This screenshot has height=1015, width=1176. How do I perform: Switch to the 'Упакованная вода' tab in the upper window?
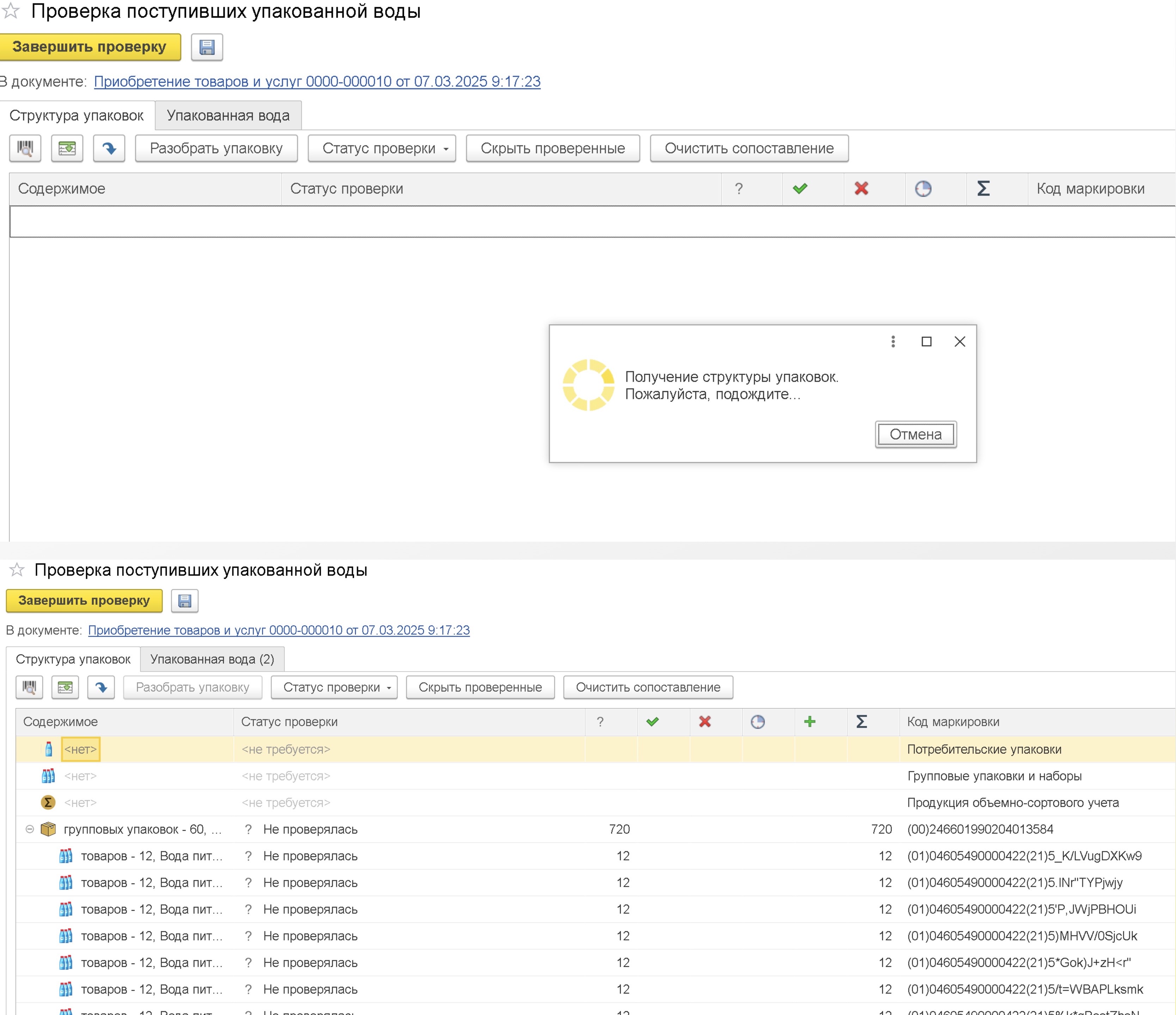click(228, 116)
